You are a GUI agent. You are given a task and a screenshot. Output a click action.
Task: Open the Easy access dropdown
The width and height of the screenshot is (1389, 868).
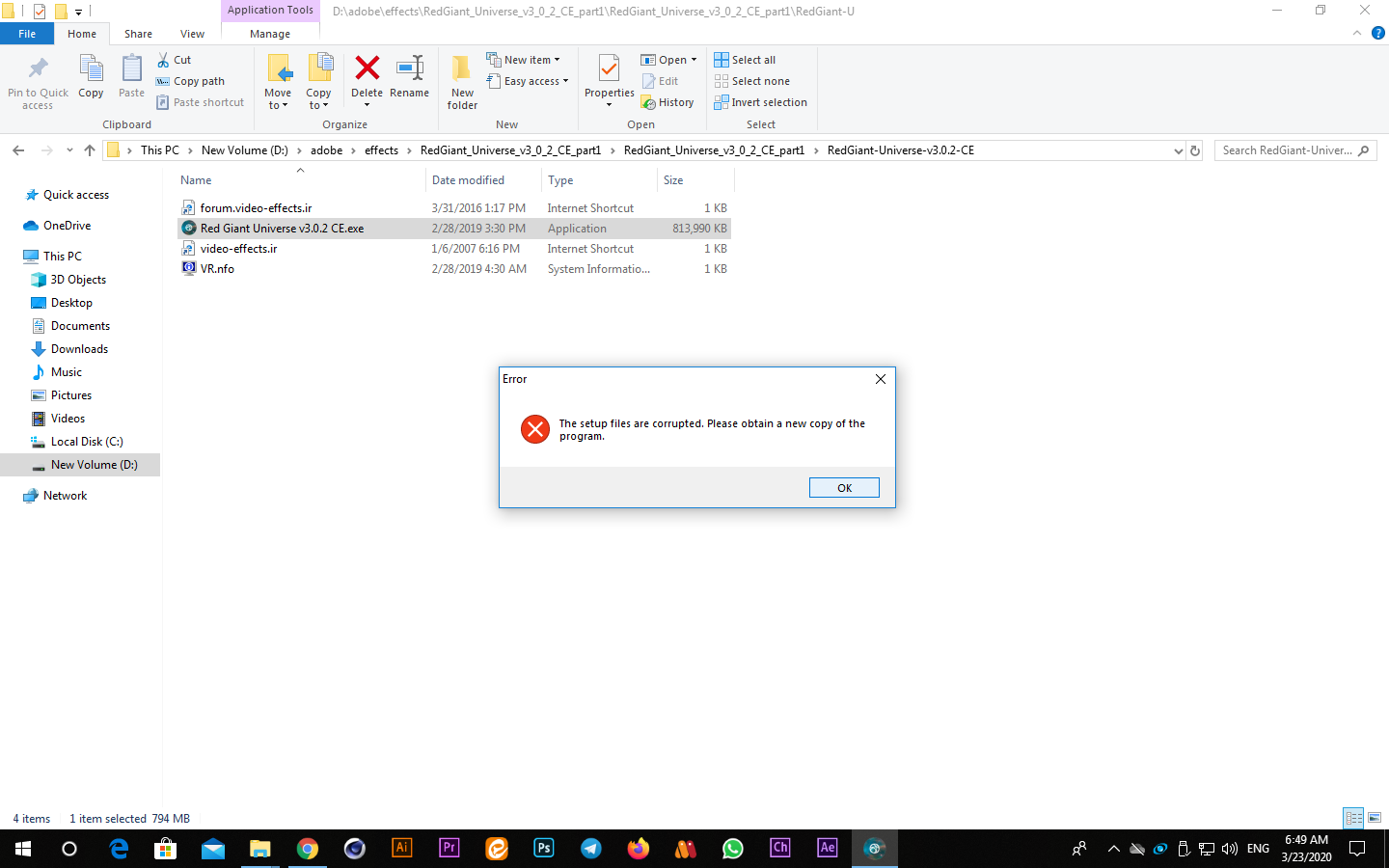528,81
